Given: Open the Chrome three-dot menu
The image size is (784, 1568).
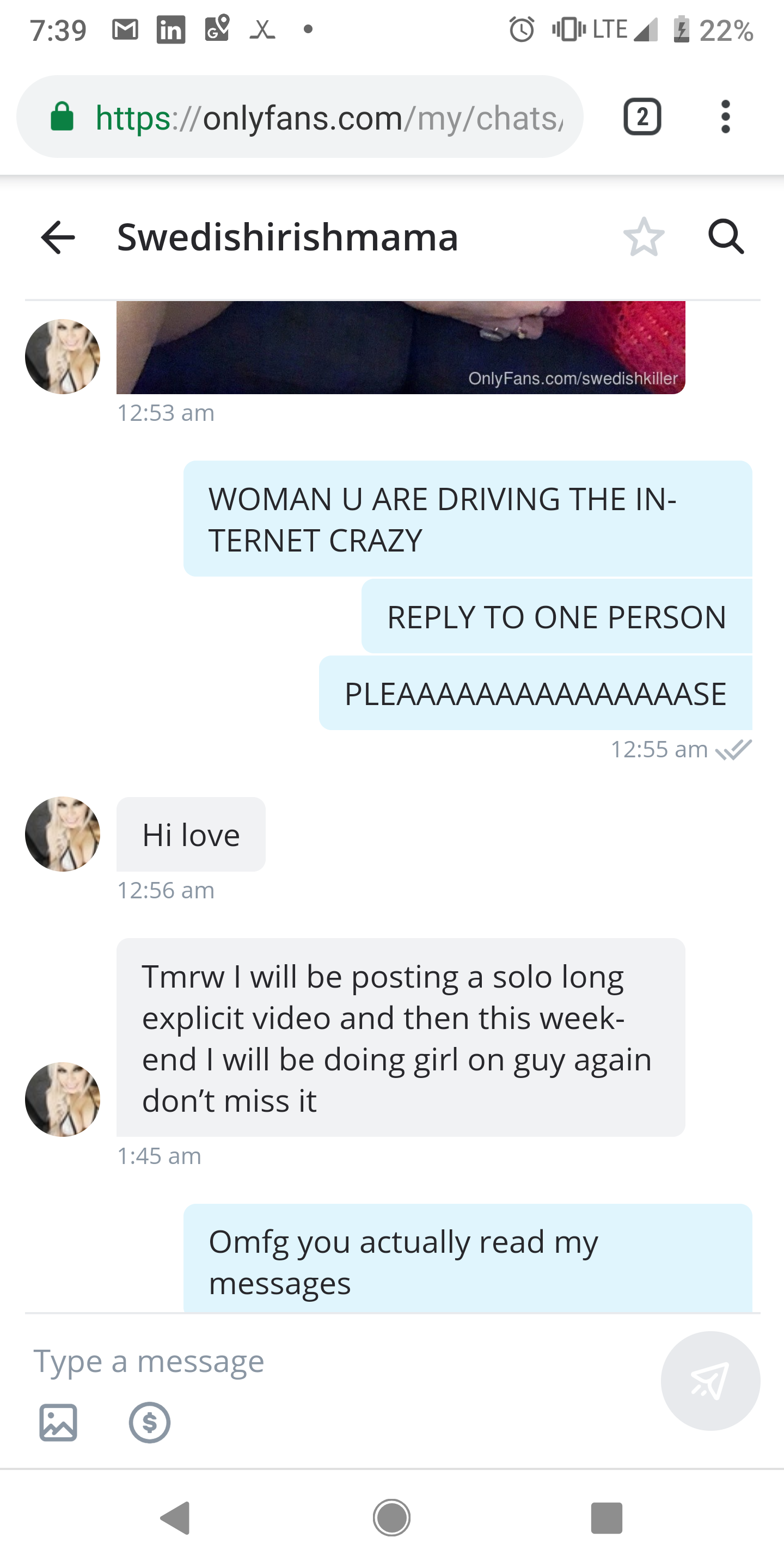Looking at the screenshot, I should (725, 117).
